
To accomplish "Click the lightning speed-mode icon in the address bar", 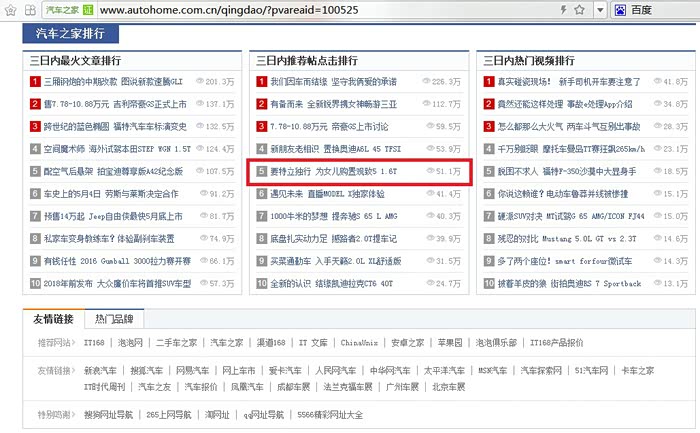I will [x=563, y=10].
